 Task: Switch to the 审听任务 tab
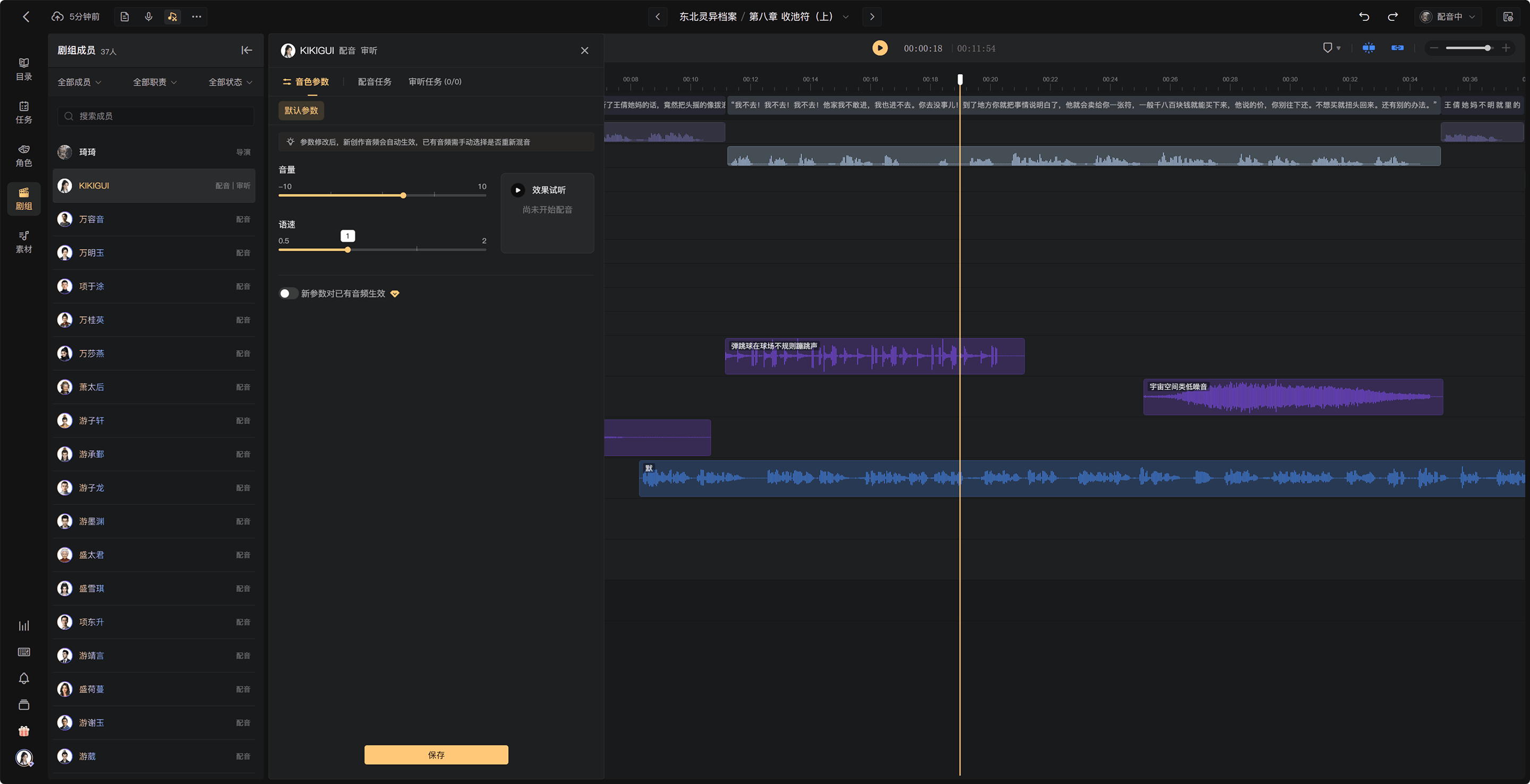[x=435, y=81]
